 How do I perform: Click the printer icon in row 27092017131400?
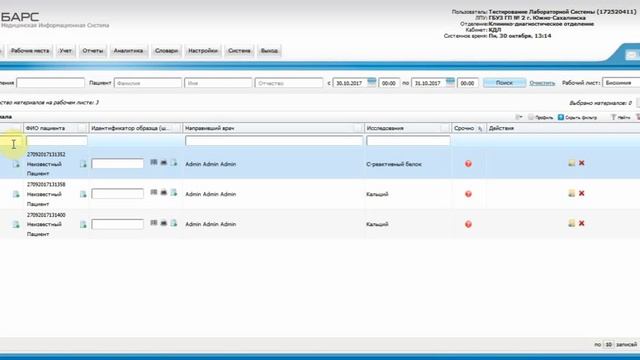tap(164, 223)
